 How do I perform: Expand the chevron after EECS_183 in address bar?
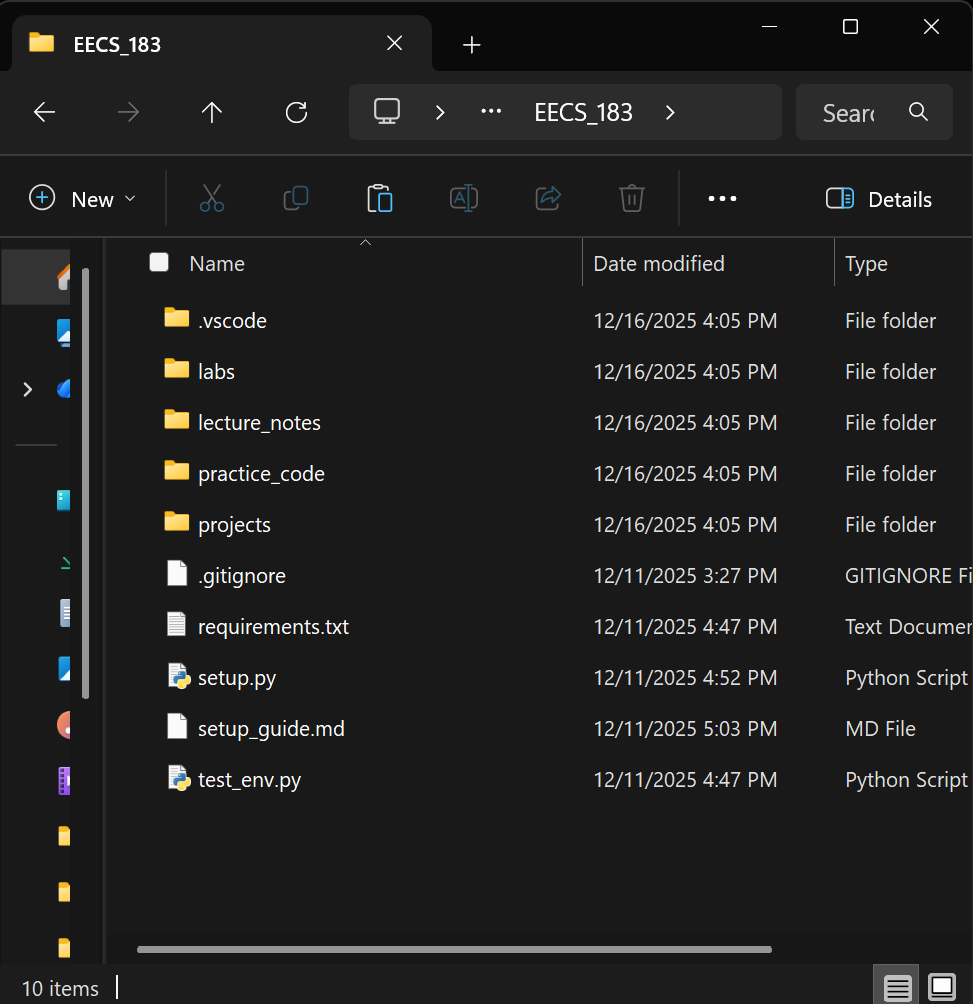(x=670, y=113)
